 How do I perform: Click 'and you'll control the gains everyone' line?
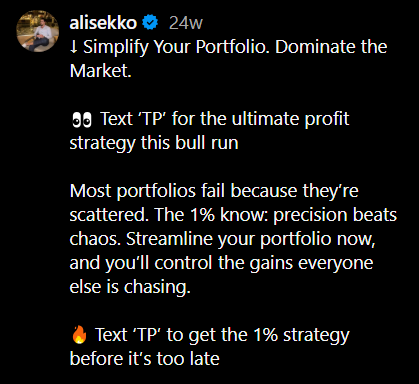pos(221,263)
